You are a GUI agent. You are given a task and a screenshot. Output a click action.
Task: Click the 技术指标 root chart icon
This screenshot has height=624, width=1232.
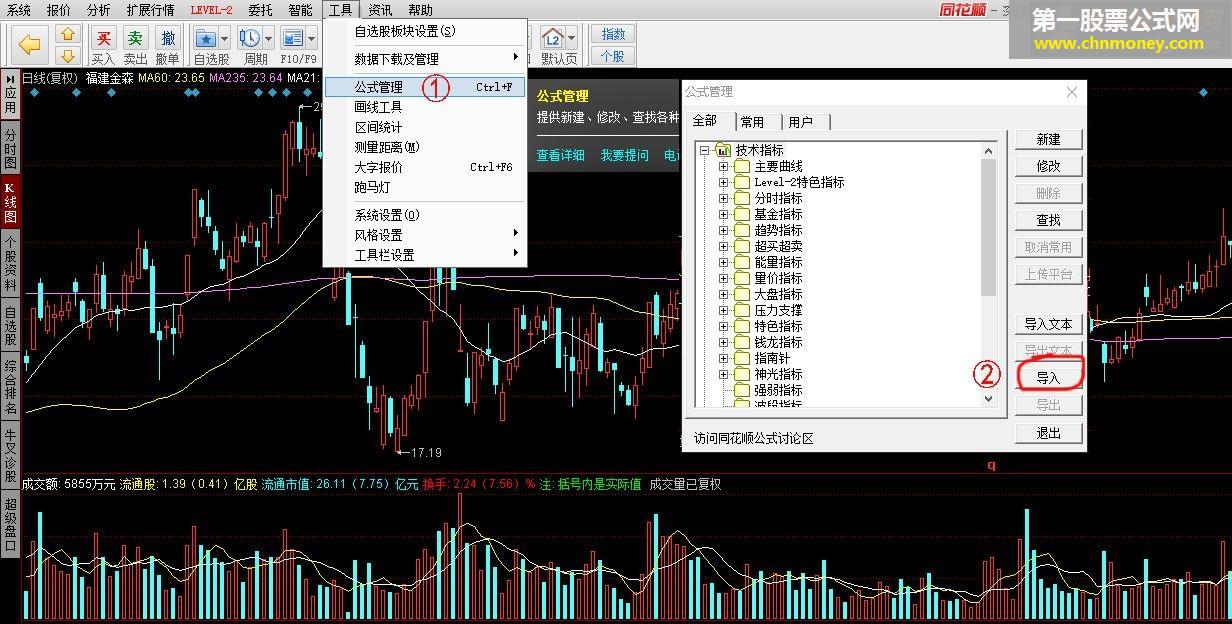(724, 150)
